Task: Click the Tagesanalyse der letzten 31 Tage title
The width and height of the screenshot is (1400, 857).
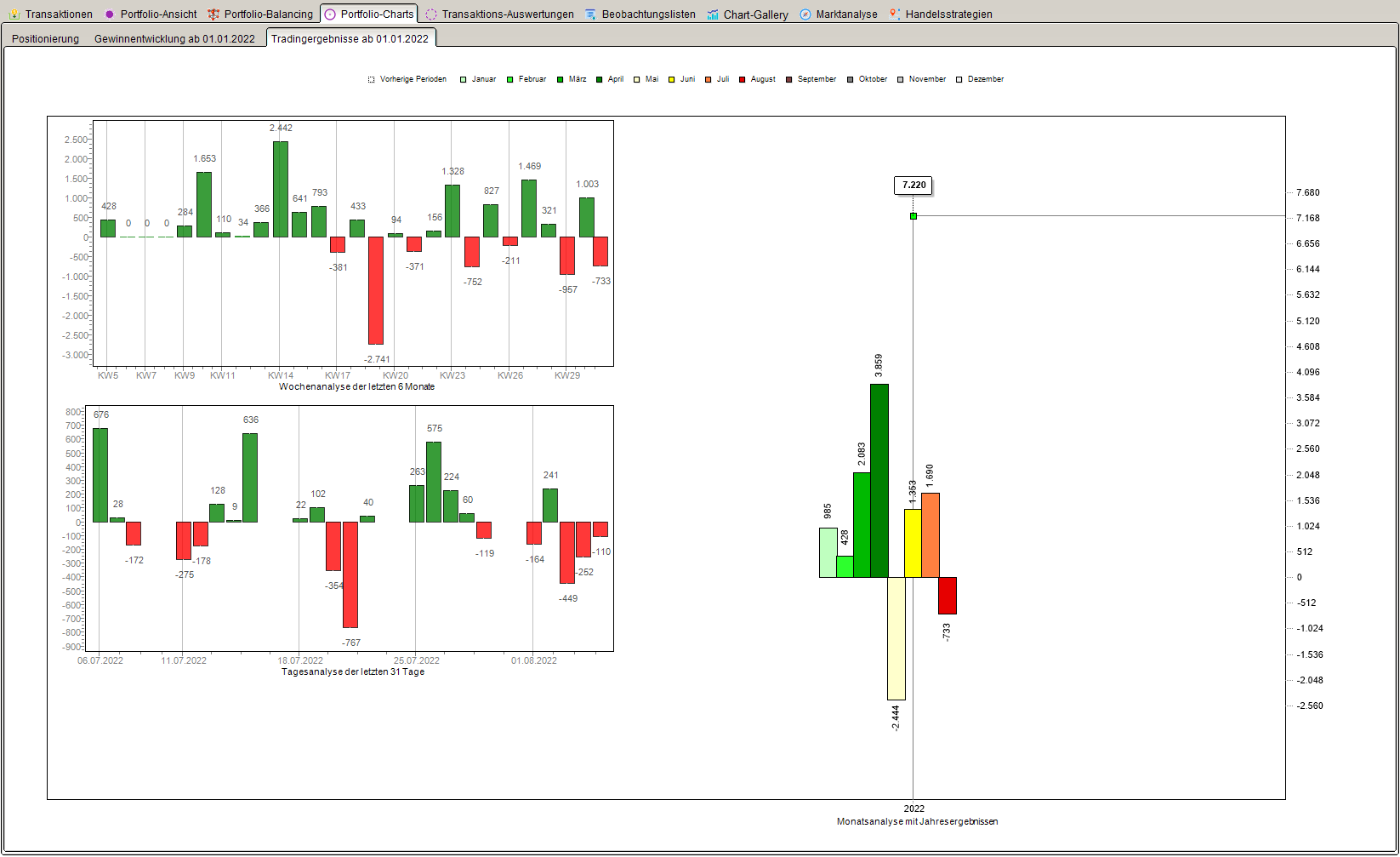Action: pos(353,672)
